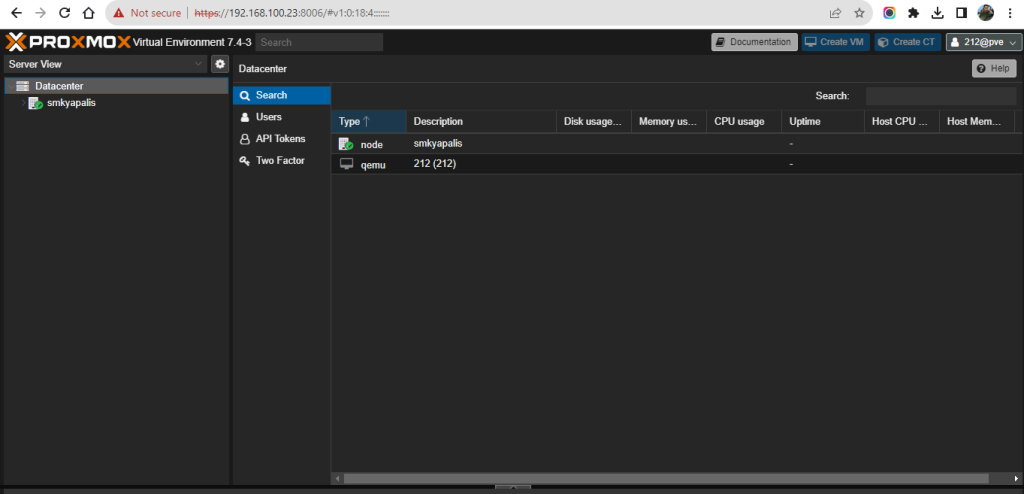Bookmark this page with the star icon
The image size is (1024, 494).
[859, 13]
